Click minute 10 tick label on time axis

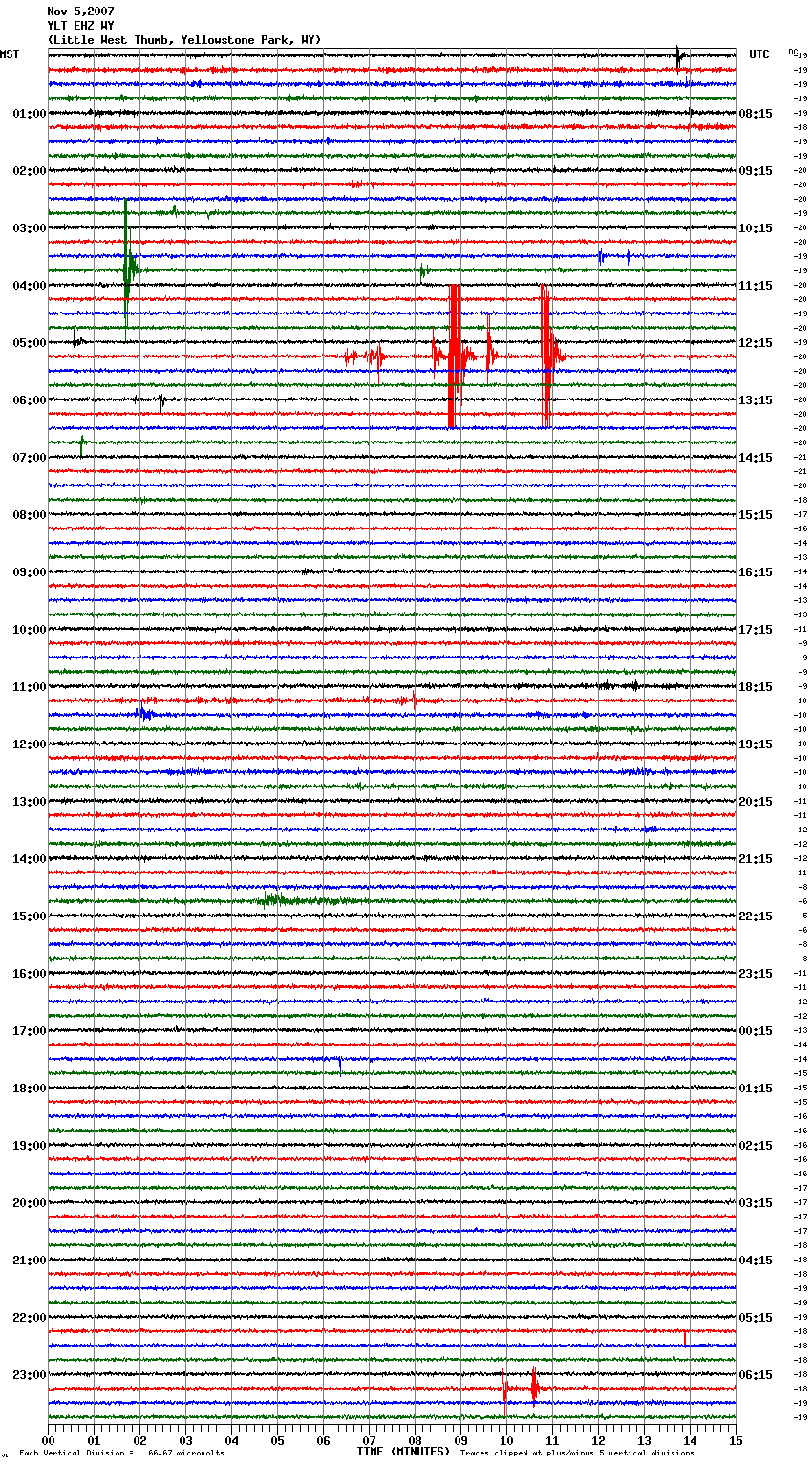[506, 1441]
